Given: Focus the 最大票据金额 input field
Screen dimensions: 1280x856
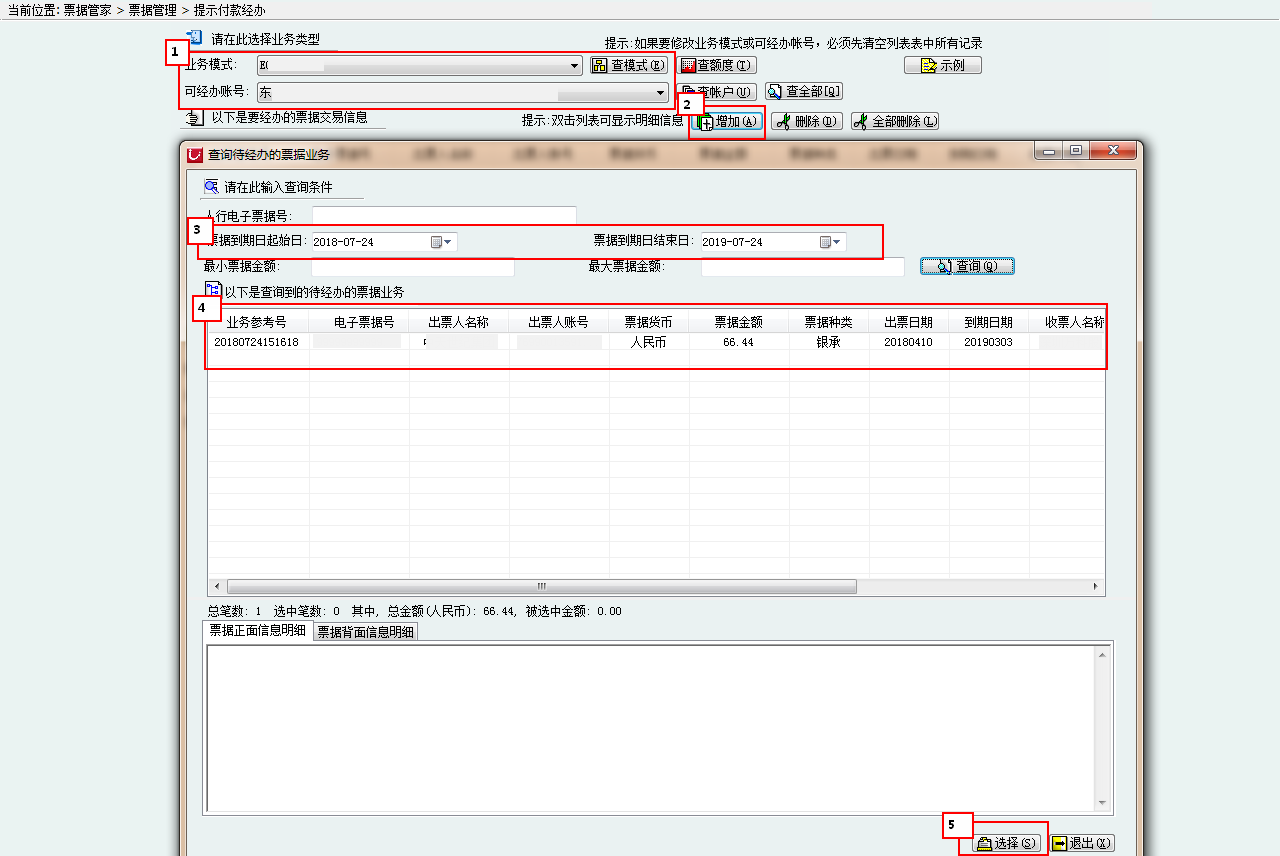Looking at the screenshot, I should pos(802,267).
